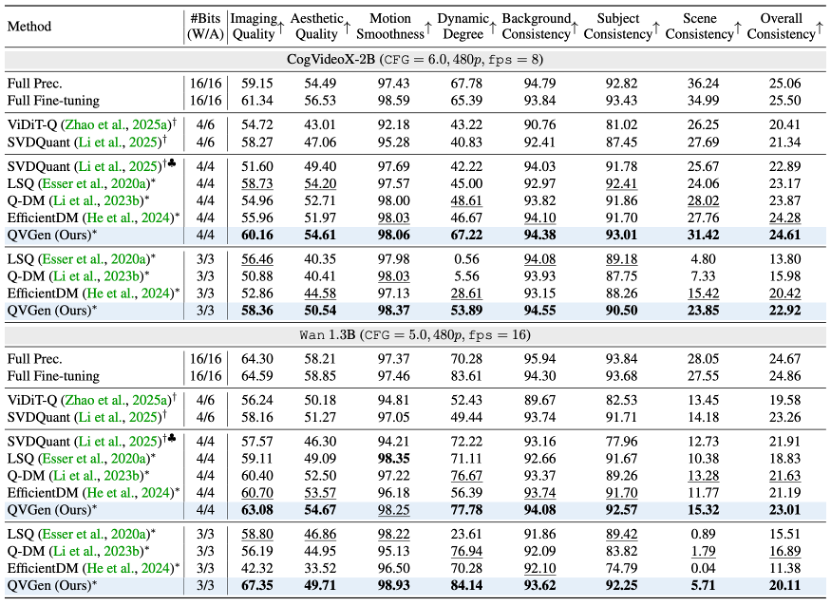Click the up arrow beside Subject Consistency
This screenshot has width=832, height=606.
(659, 30)
